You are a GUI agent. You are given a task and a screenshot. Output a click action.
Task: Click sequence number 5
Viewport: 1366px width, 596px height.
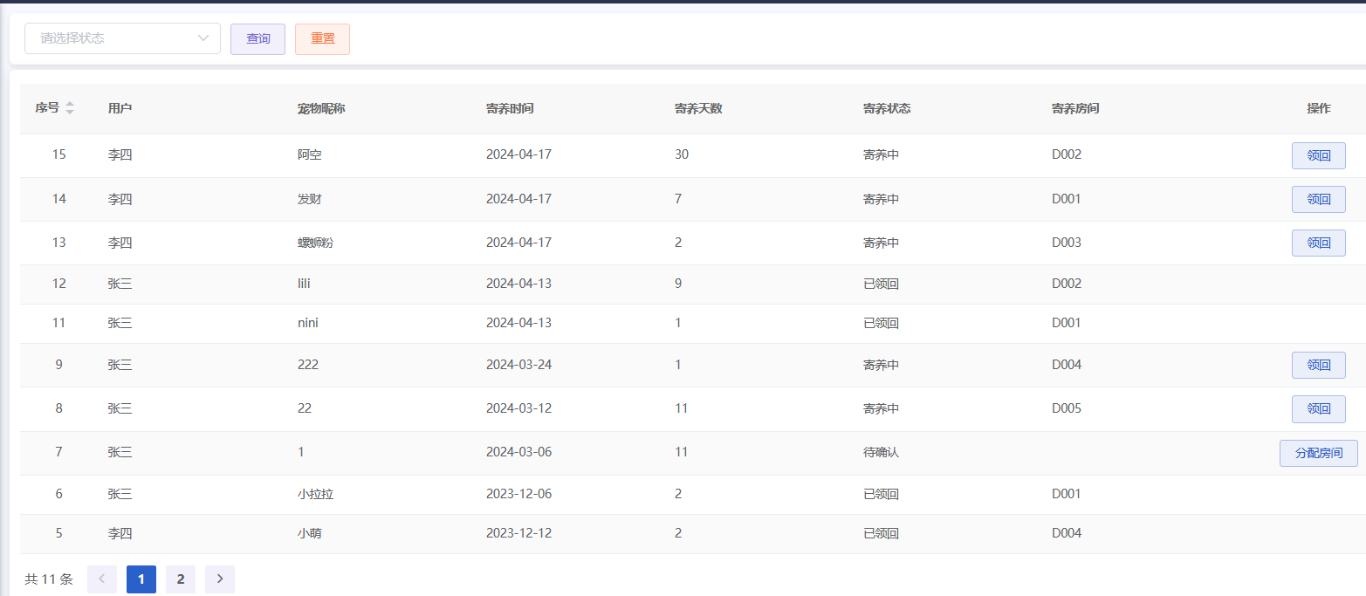coord(59,533)
